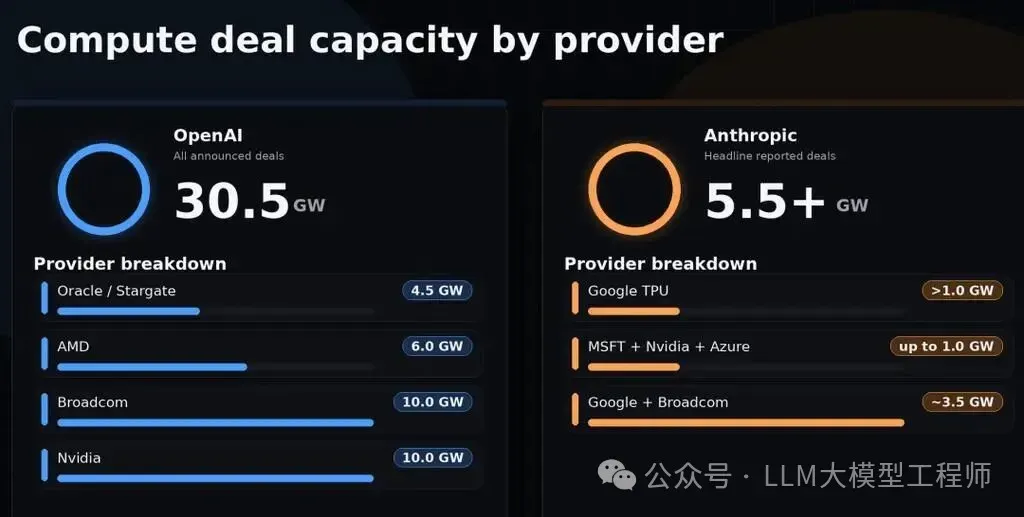Select the Nvidia row label
1024x517 pixels.
(79, 458)
